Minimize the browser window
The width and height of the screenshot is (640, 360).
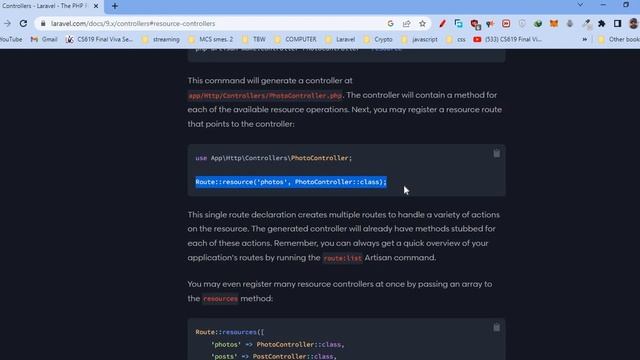[604, 5]
